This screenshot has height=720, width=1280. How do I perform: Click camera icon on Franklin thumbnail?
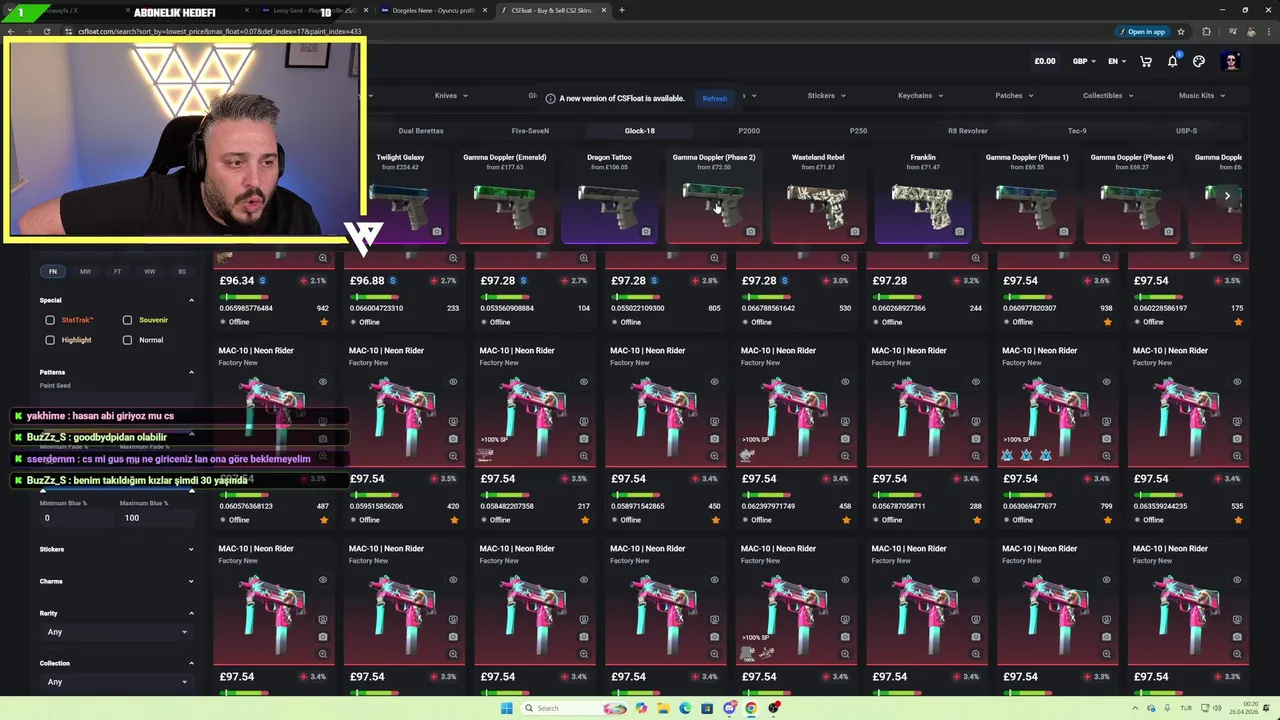(x=959, y=232)
